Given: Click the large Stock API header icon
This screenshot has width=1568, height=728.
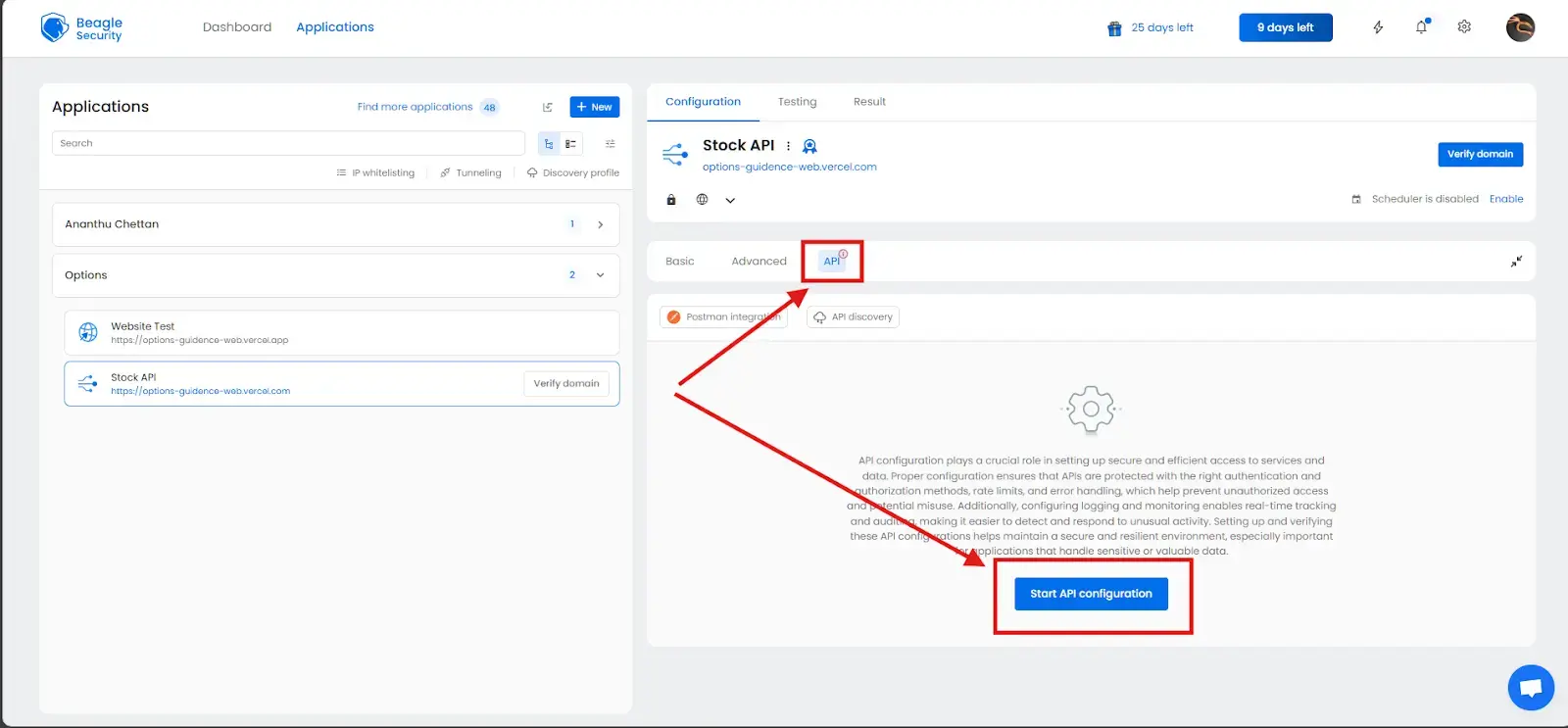Looking at the screenshot, I should (675, 154).
